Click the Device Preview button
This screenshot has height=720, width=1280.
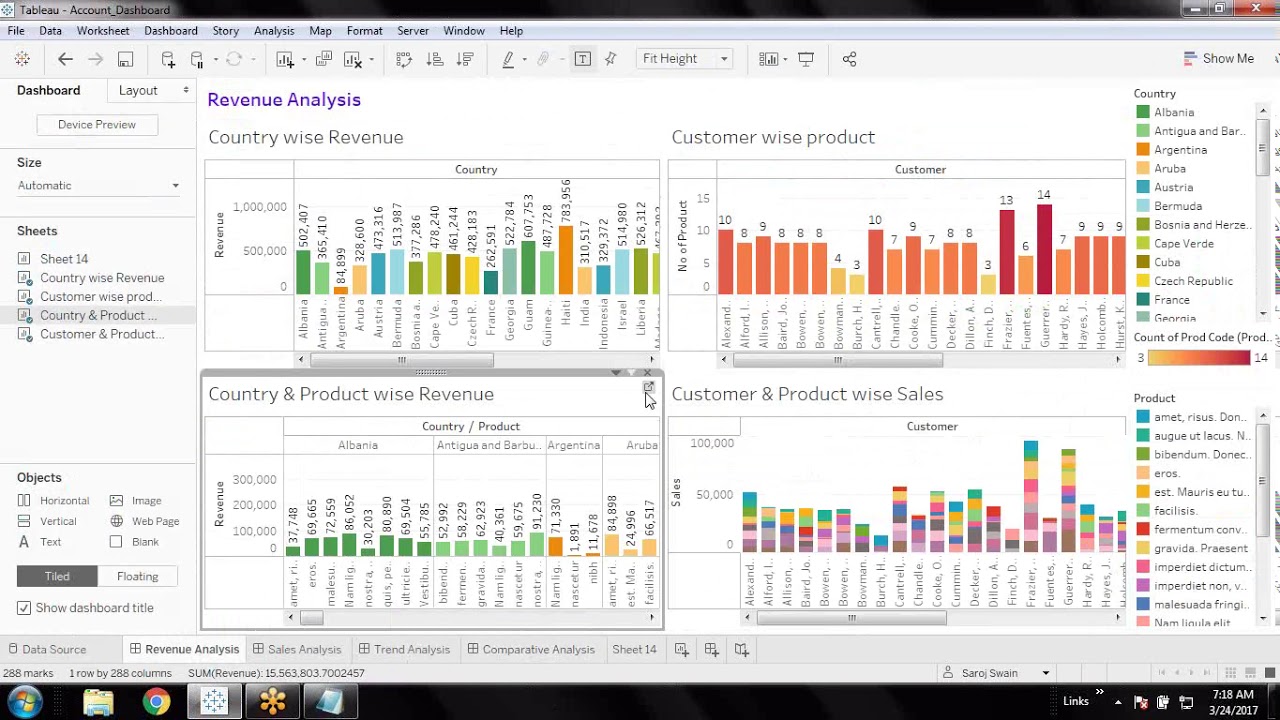(x=97, y=125)
